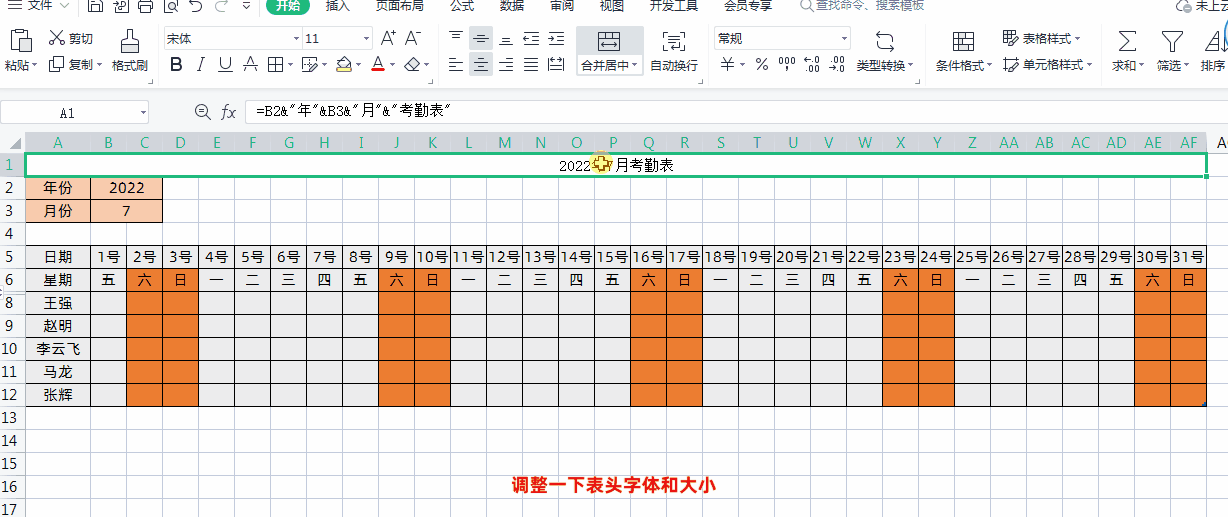Screen dimensions: 1228x517
Task: Switch to the Formulas (公式) tab
Action: (x=462, y=6)
